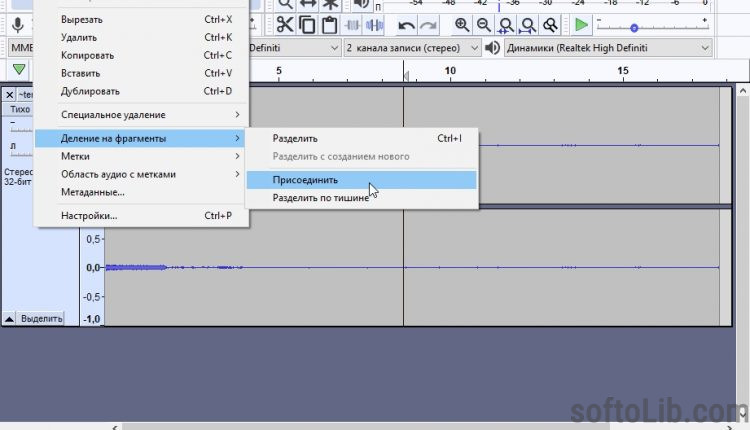Screen dimensions: 750x430
Task: Click Присоединить in the submenu
Action: coord(362,180)
